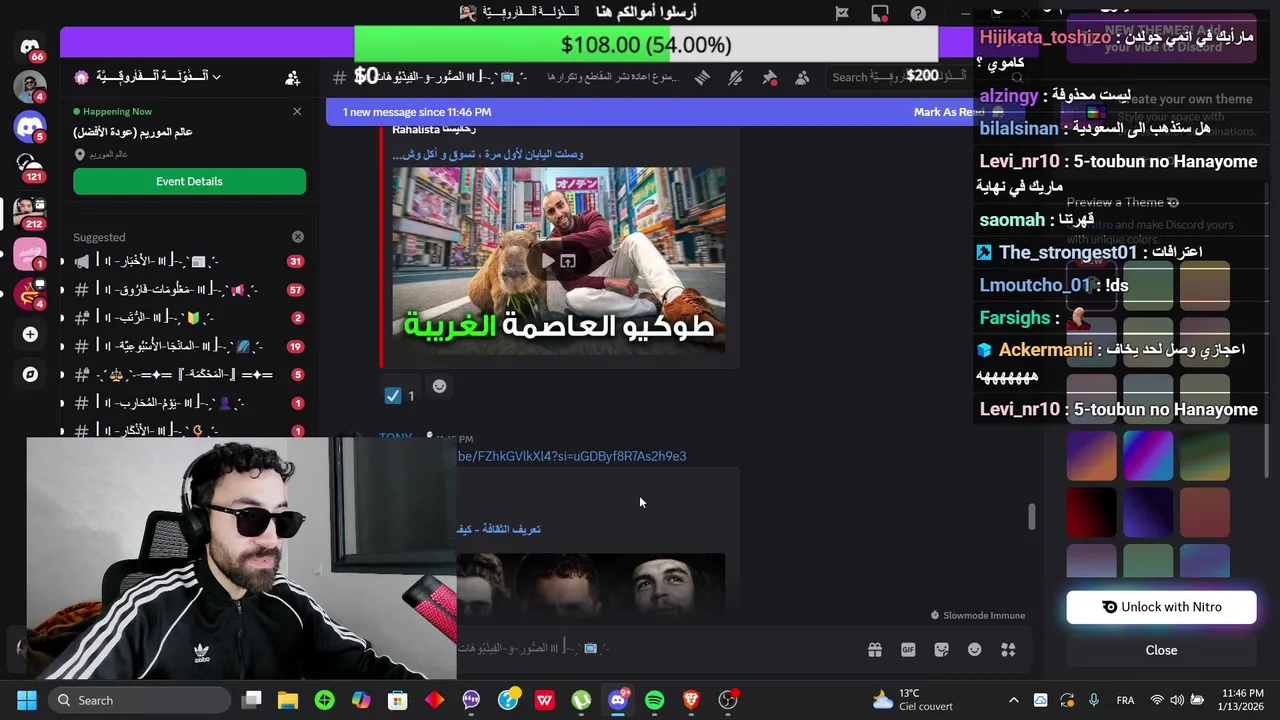The image size is (1280, 720).
Task: Close the theme preview panel
Action: pyautogui.click(x=1161, y=650)
